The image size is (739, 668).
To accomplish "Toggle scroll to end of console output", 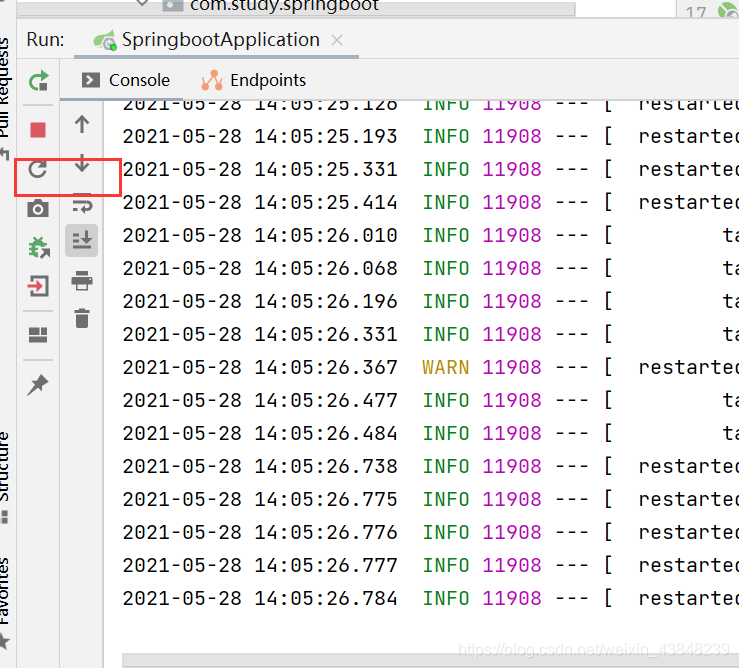I will 82,240.
